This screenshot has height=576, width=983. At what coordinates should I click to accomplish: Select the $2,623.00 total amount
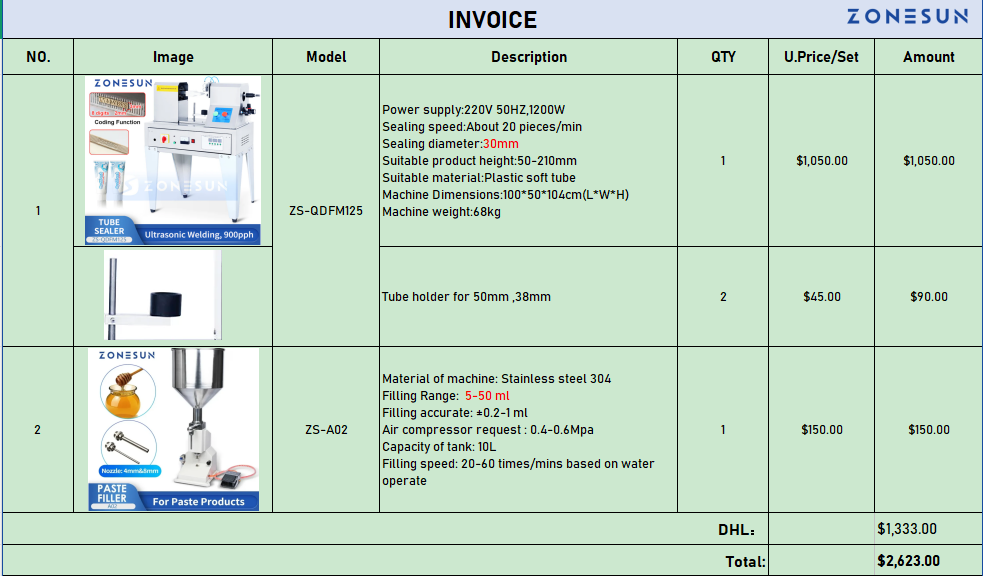[928, 561]
